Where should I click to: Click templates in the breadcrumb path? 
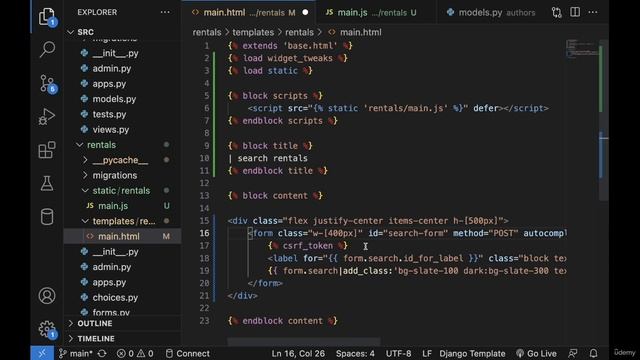(x=253, y=32)
